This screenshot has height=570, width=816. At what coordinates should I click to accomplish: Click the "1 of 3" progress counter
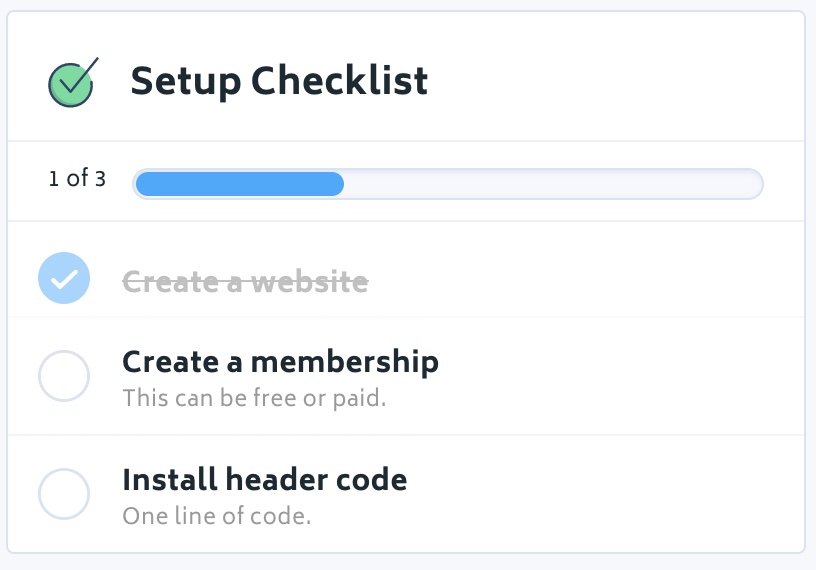(77, 179)
